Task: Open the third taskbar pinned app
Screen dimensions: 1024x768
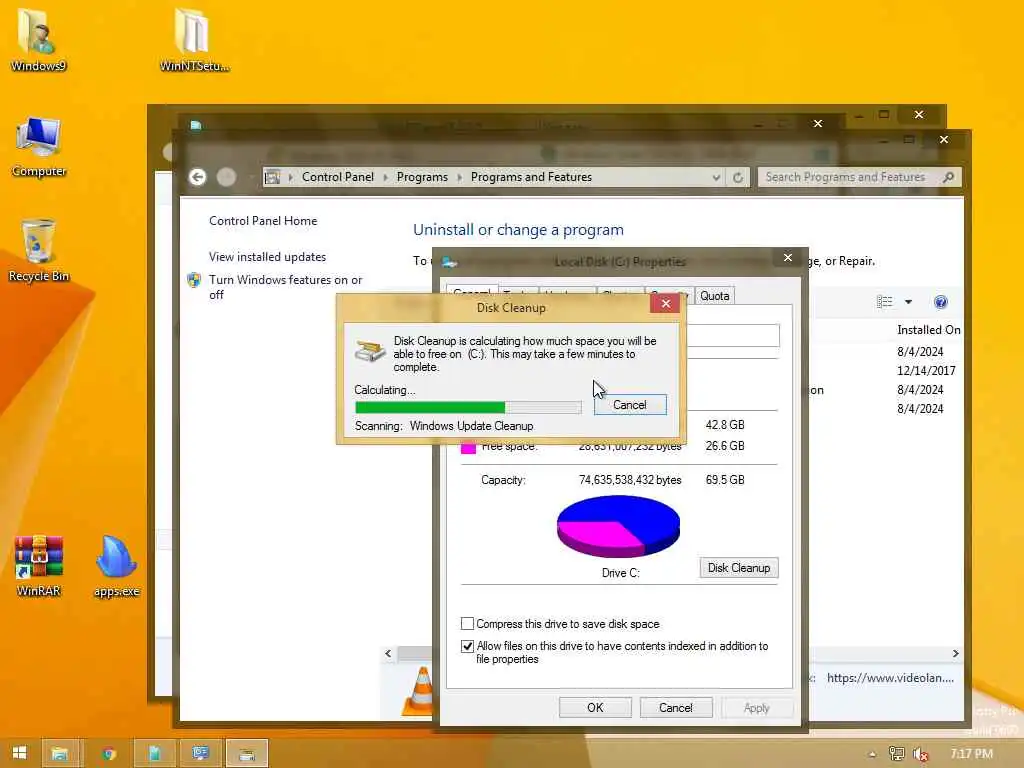Action: click(x=154, y=753)
